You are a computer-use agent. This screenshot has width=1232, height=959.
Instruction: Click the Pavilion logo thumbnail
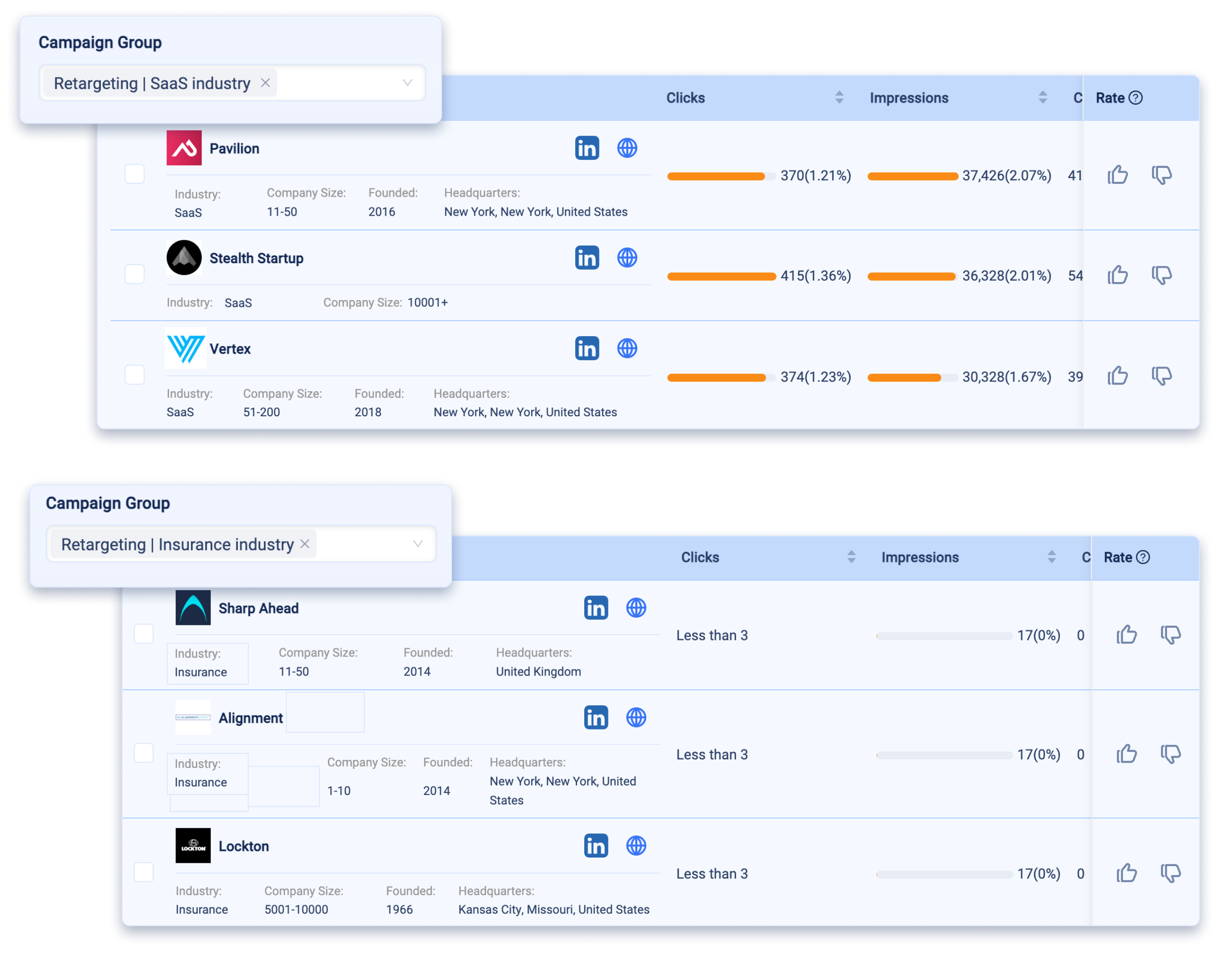(184, 147)
